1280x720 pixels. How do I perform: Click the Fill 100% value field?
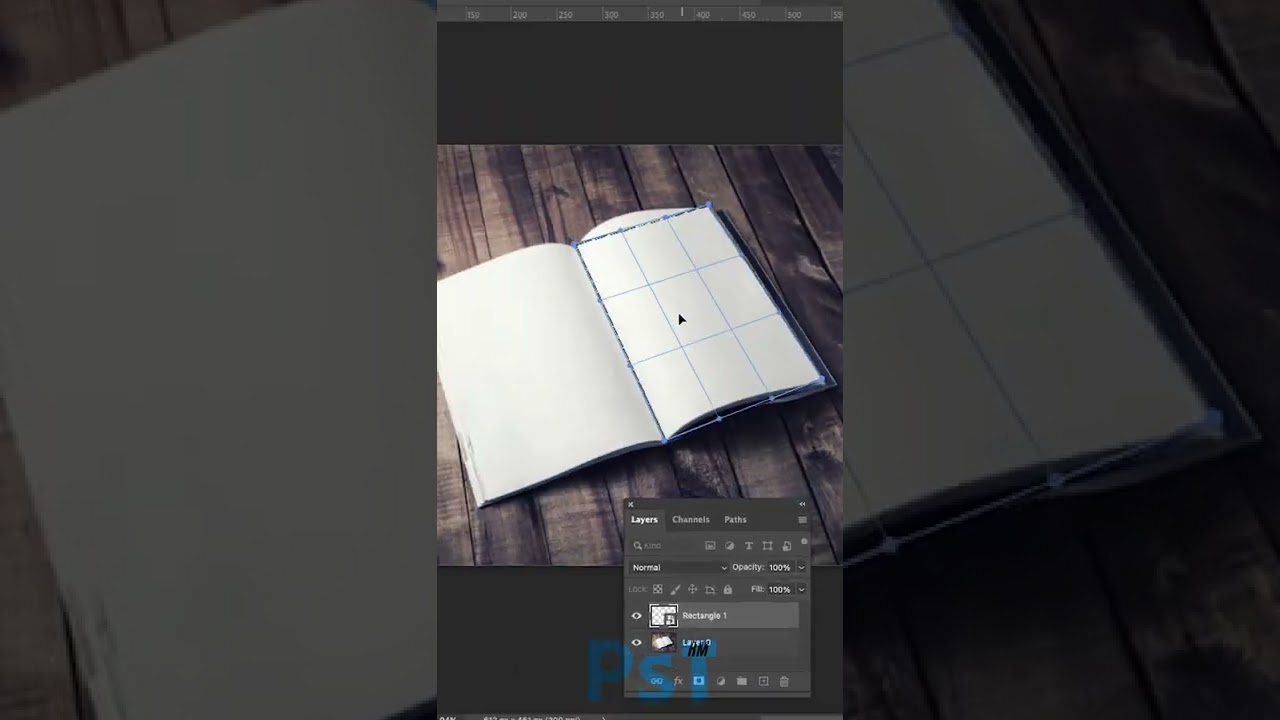coord(779,590)
